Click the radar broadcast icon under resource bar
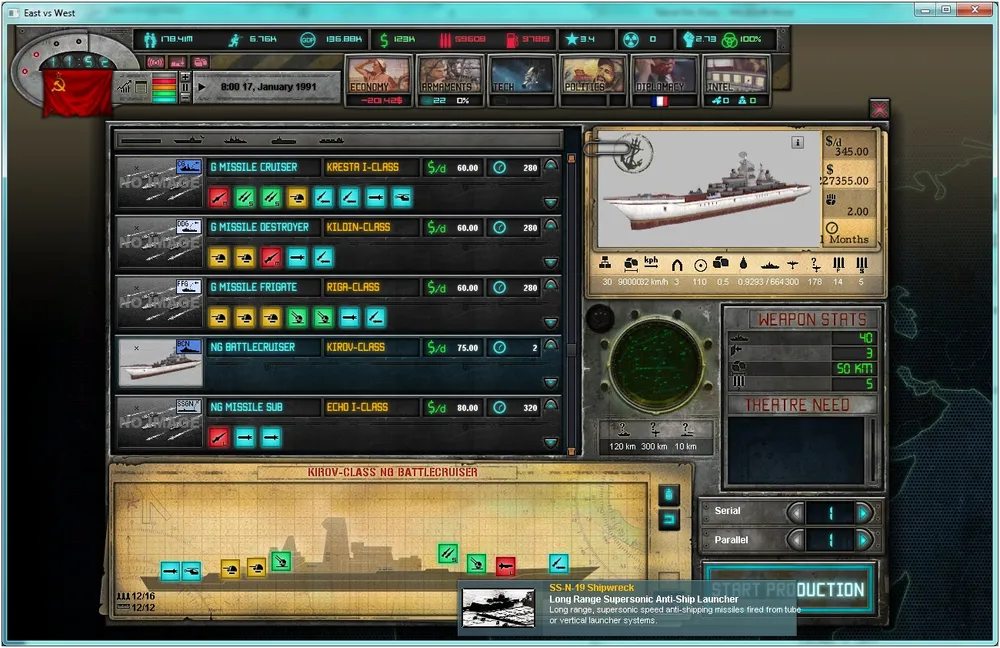The height and width of the screenshot is (648, 1000). pos(156,63)
